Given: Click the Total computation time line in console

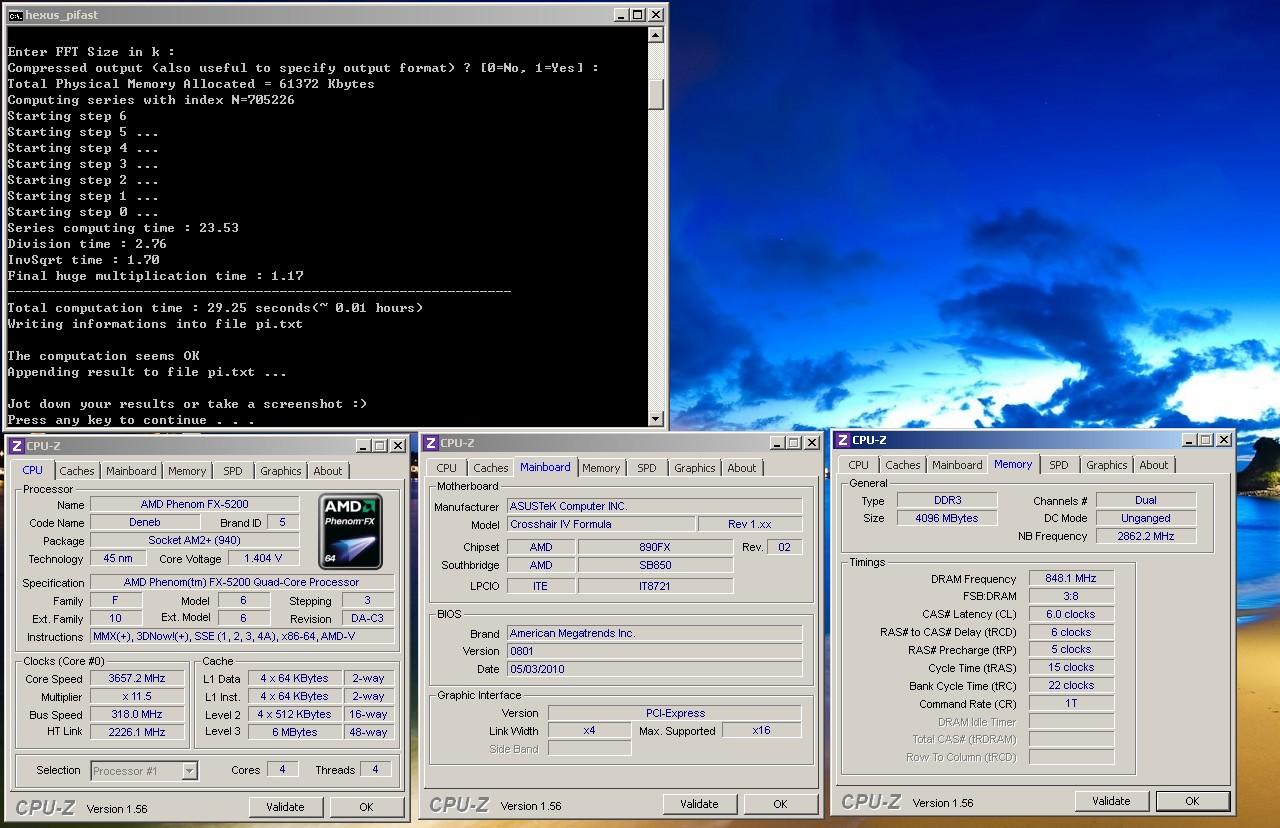Looking at the screenshot, I should [x=215, y=308].
